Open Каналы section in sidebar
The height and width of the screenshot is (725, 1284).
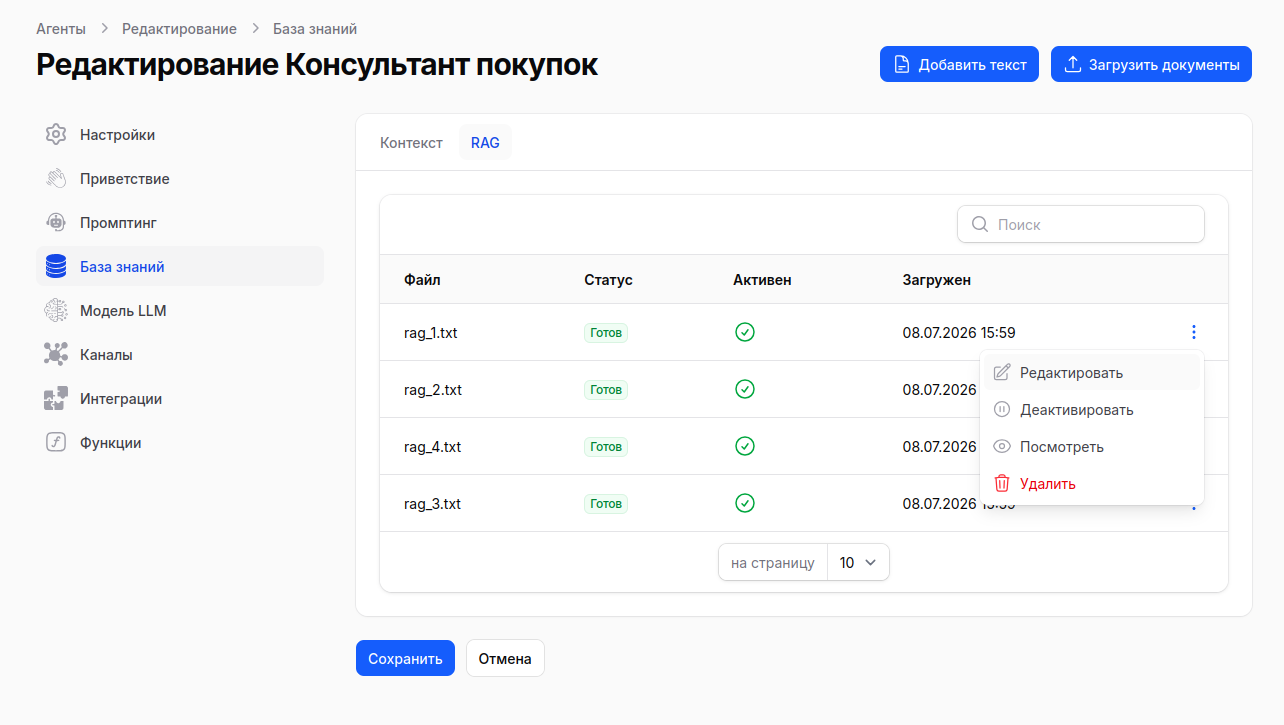[180, 355]
